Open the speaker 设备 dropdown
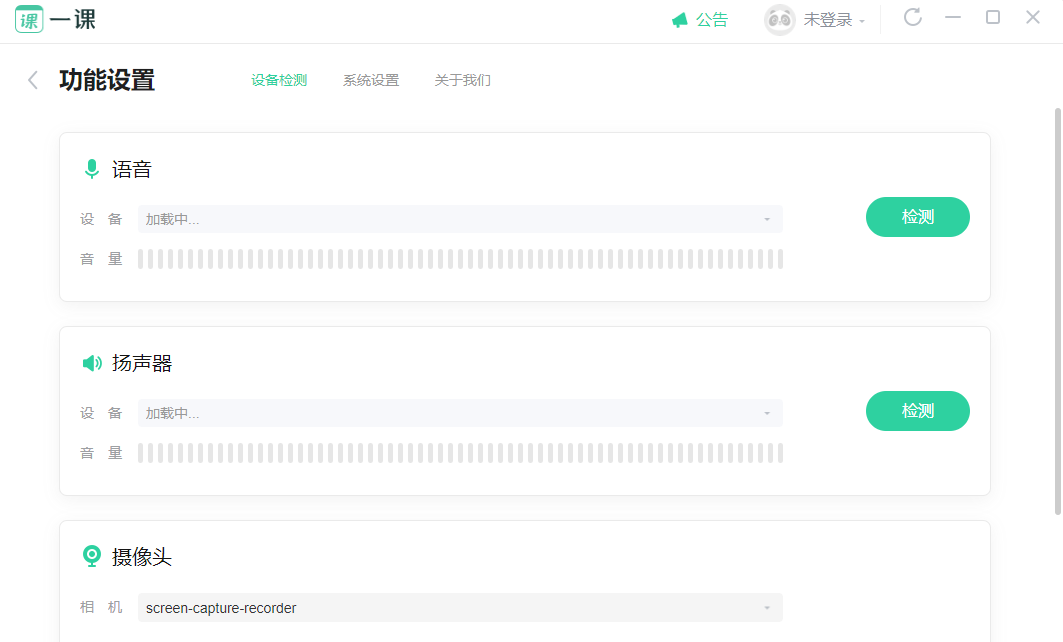The image size is (1063, 642). 460,413
